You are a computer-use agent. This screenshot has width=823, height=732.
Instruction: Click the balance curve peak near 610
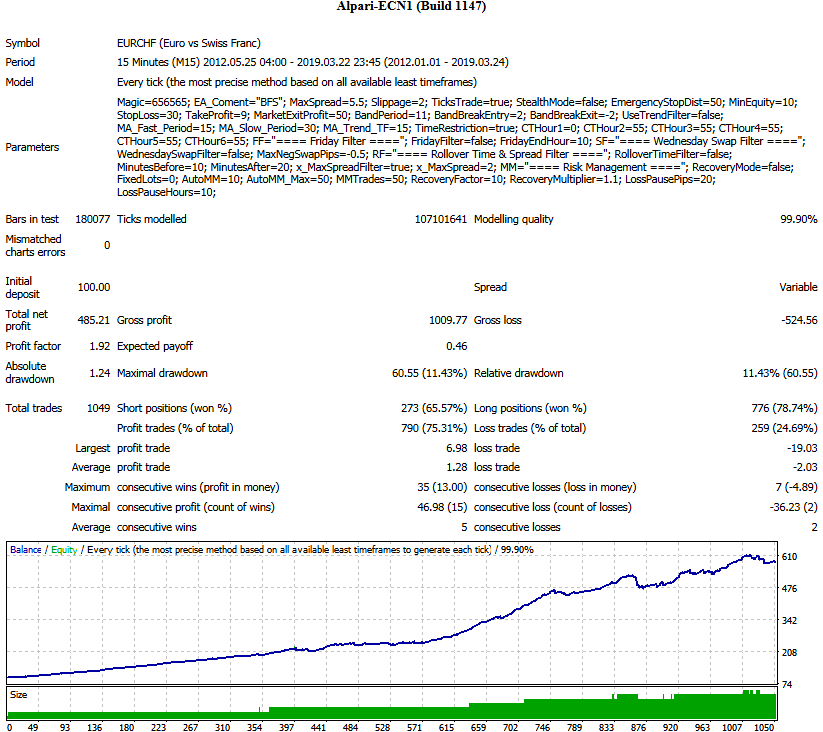pyautogui.click(x=748, y=556)
